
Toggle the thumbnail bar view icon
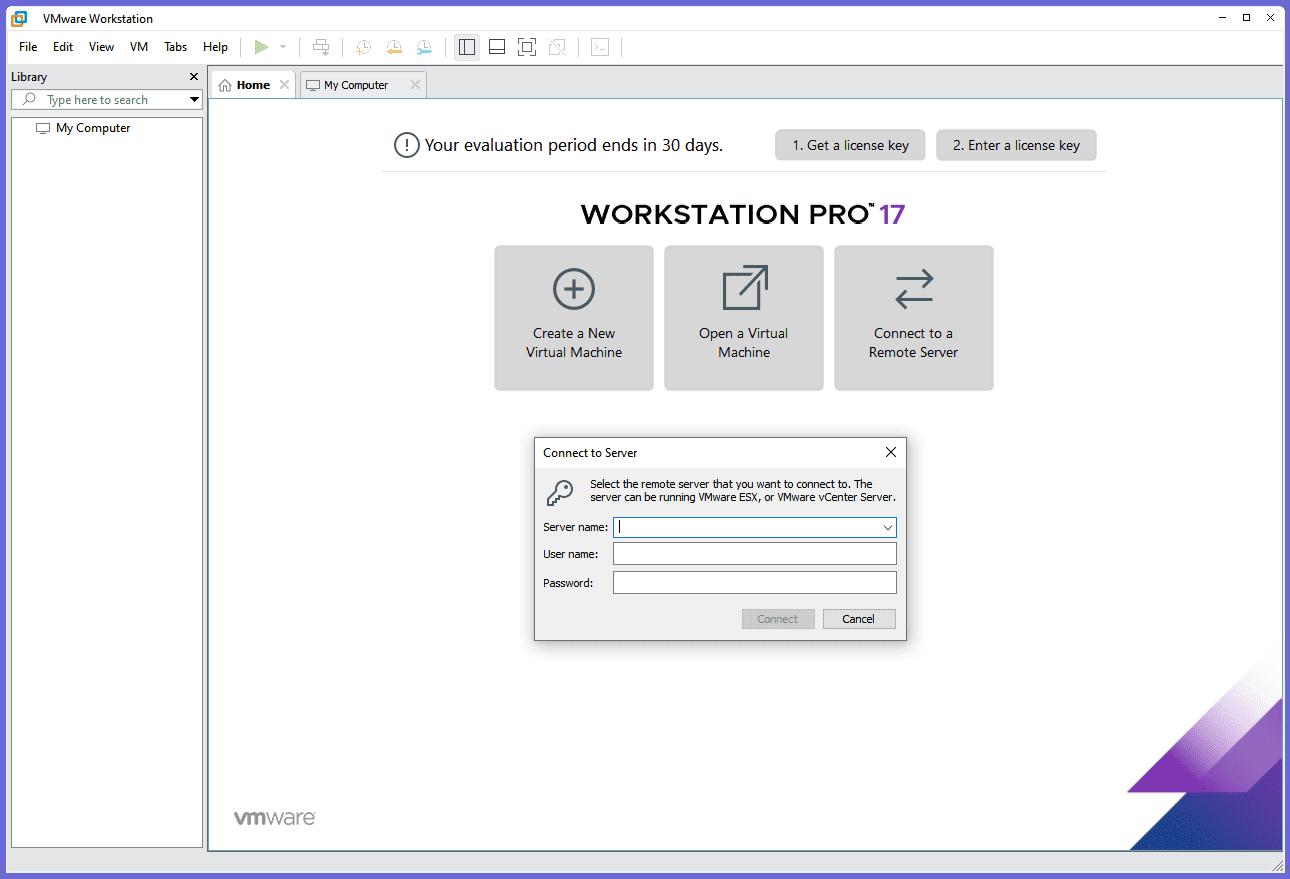tap(497, 47)
